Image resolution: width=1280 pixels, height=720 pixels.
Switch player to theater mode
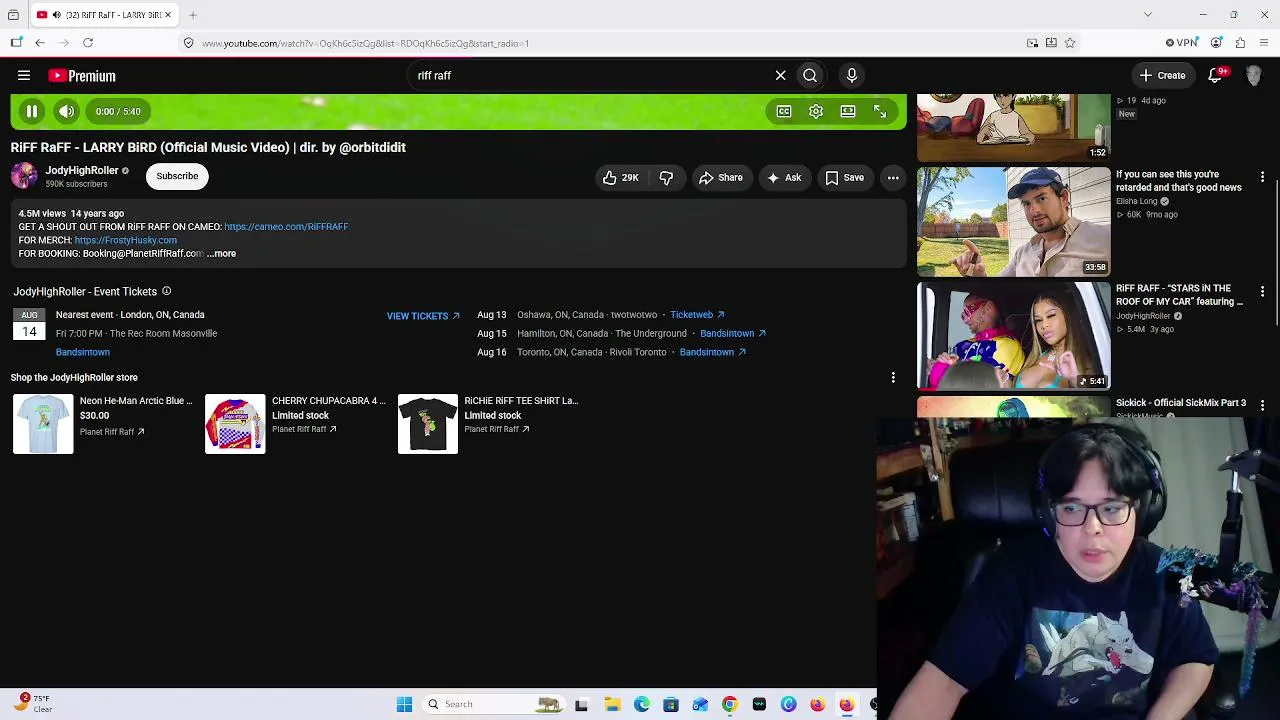[x=848, y=111]
